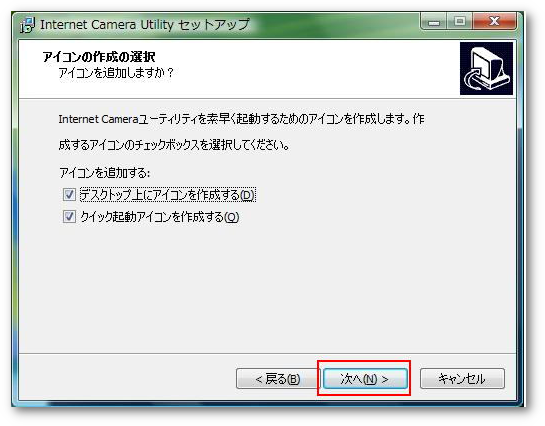Viewport: 545px width, 426px height.
Task: Go back with the 戻る(B) button
Action: (x=277, y=379)
